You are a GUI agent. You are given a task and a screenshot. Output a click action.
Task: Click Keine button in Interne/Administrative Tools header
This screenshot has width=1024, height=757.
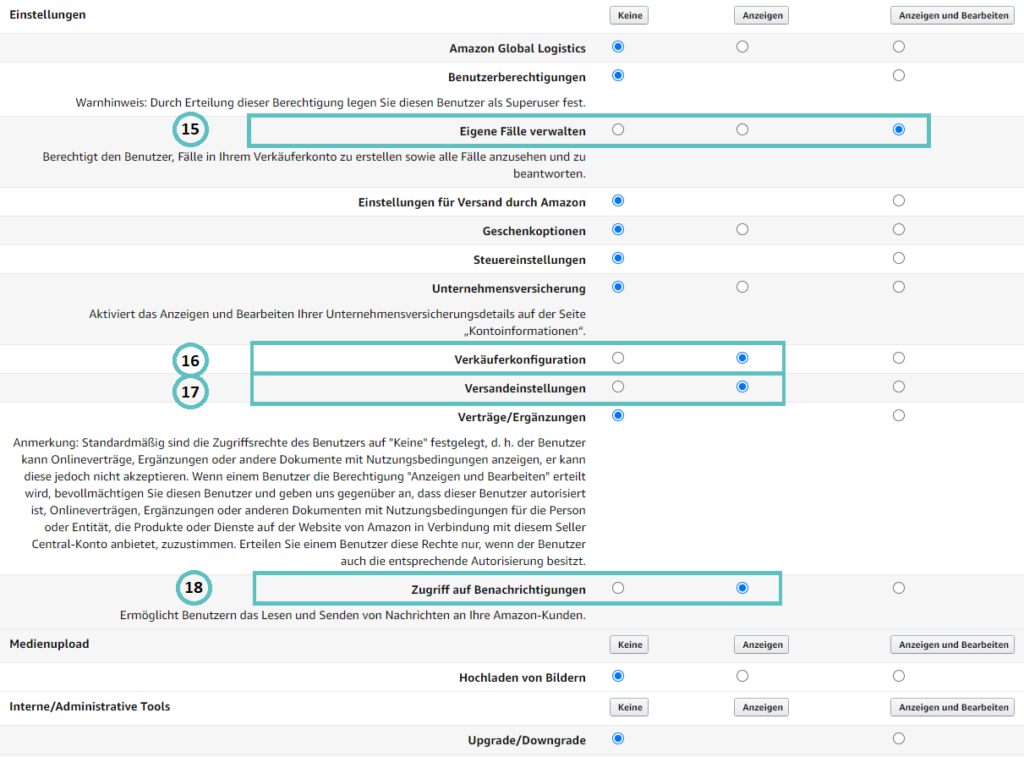(x=629, y=707)
